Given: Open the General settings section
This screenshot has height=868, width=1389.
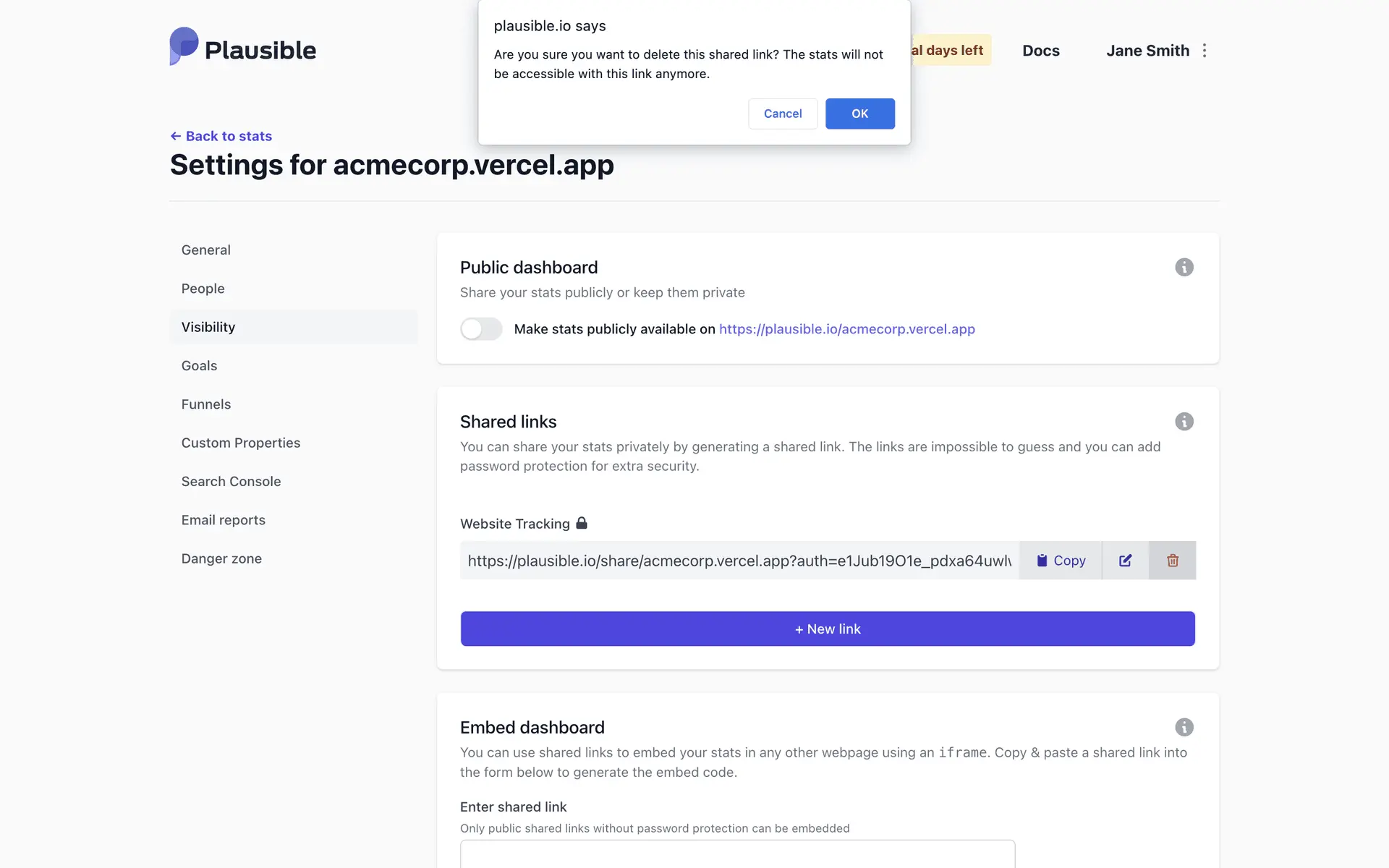Looking at the screenshot, I should click(x=206, y=250).
